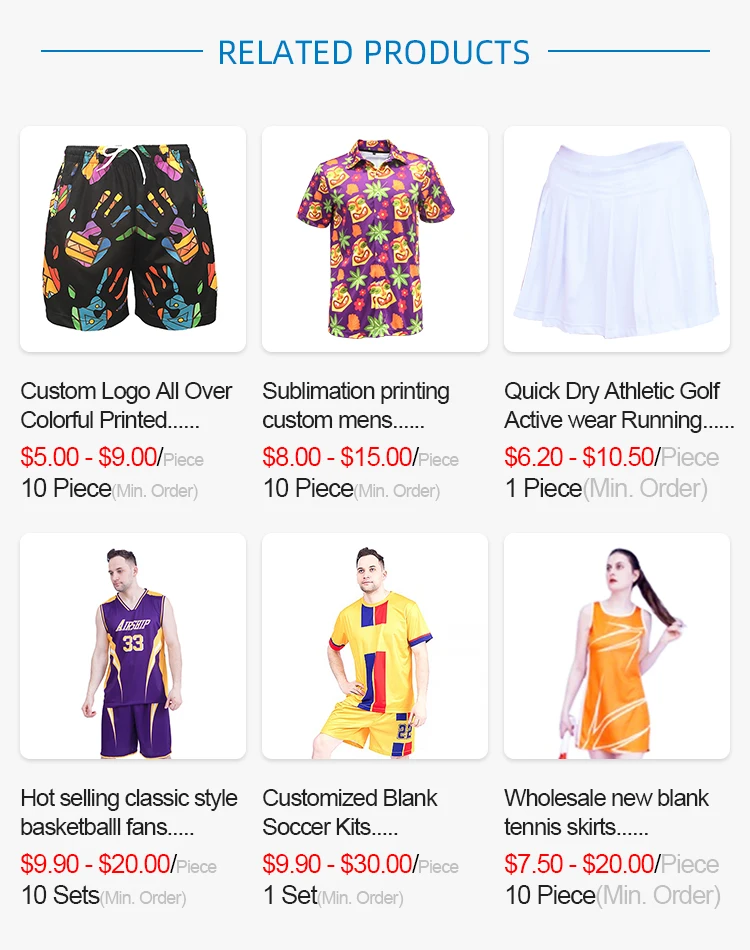Click the RELATED PRODUCTS heading

(374, 52)
